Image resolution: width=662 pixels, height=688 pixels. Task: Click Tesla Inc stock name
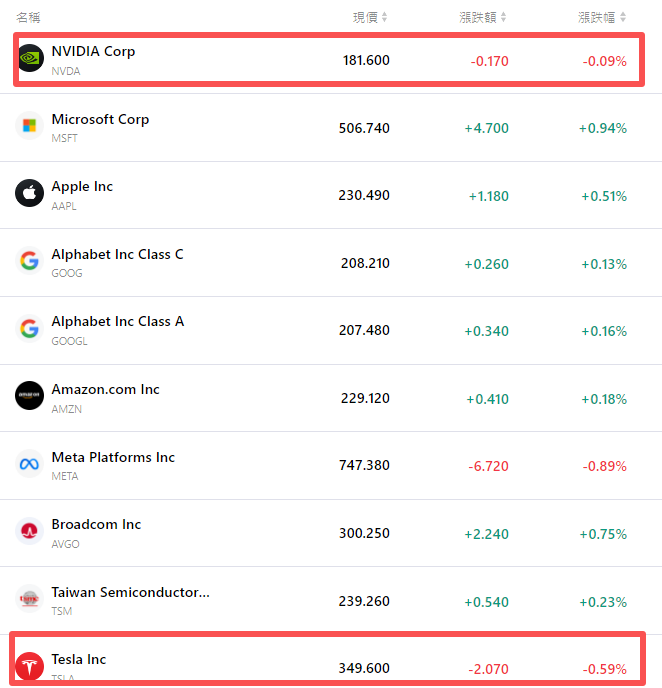point(79,659)
